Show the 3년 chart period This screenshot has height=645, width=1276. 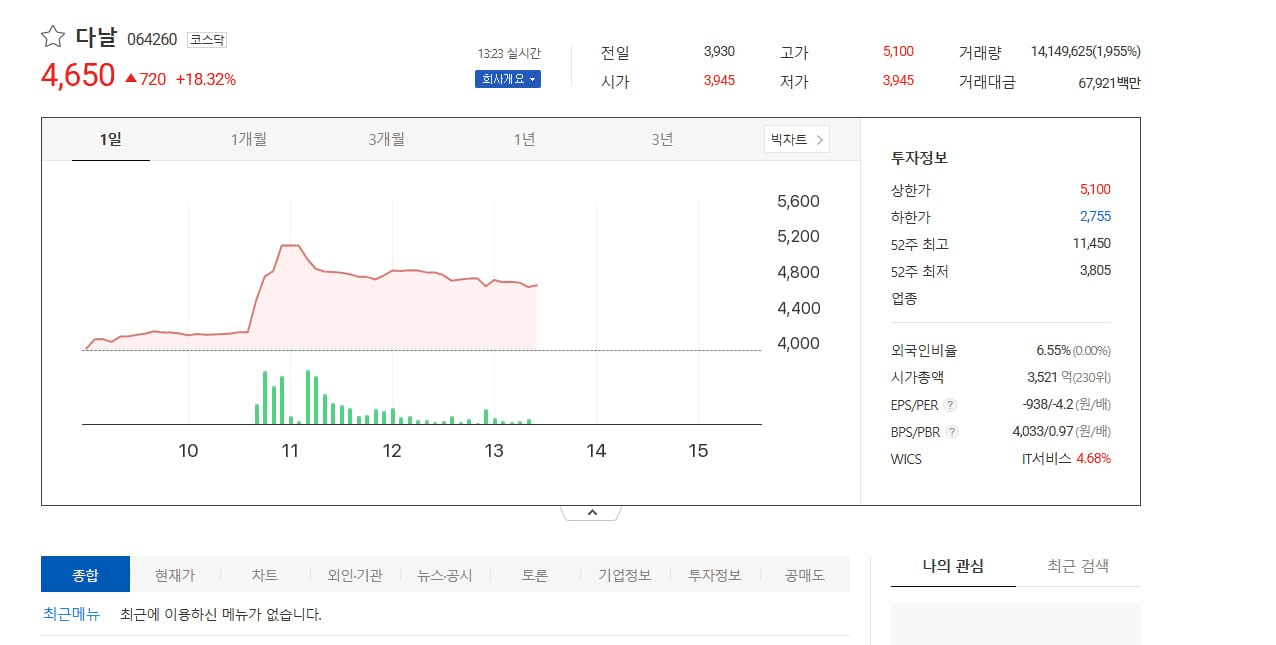(662, 140)
